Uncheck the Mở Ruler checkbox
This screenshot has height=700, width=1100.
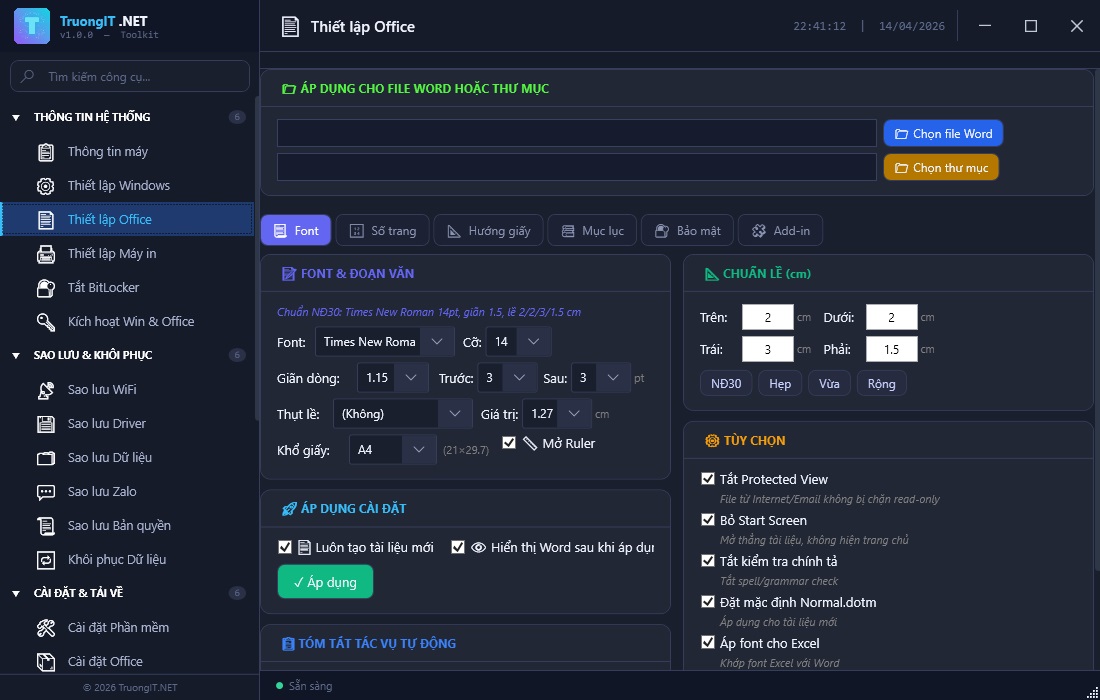point(509,443)
